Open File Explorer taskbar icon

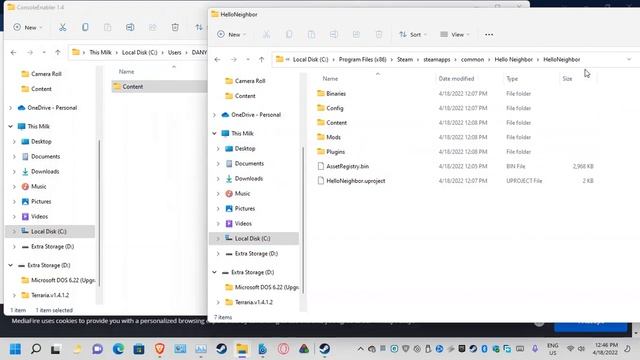click(242, 349)
